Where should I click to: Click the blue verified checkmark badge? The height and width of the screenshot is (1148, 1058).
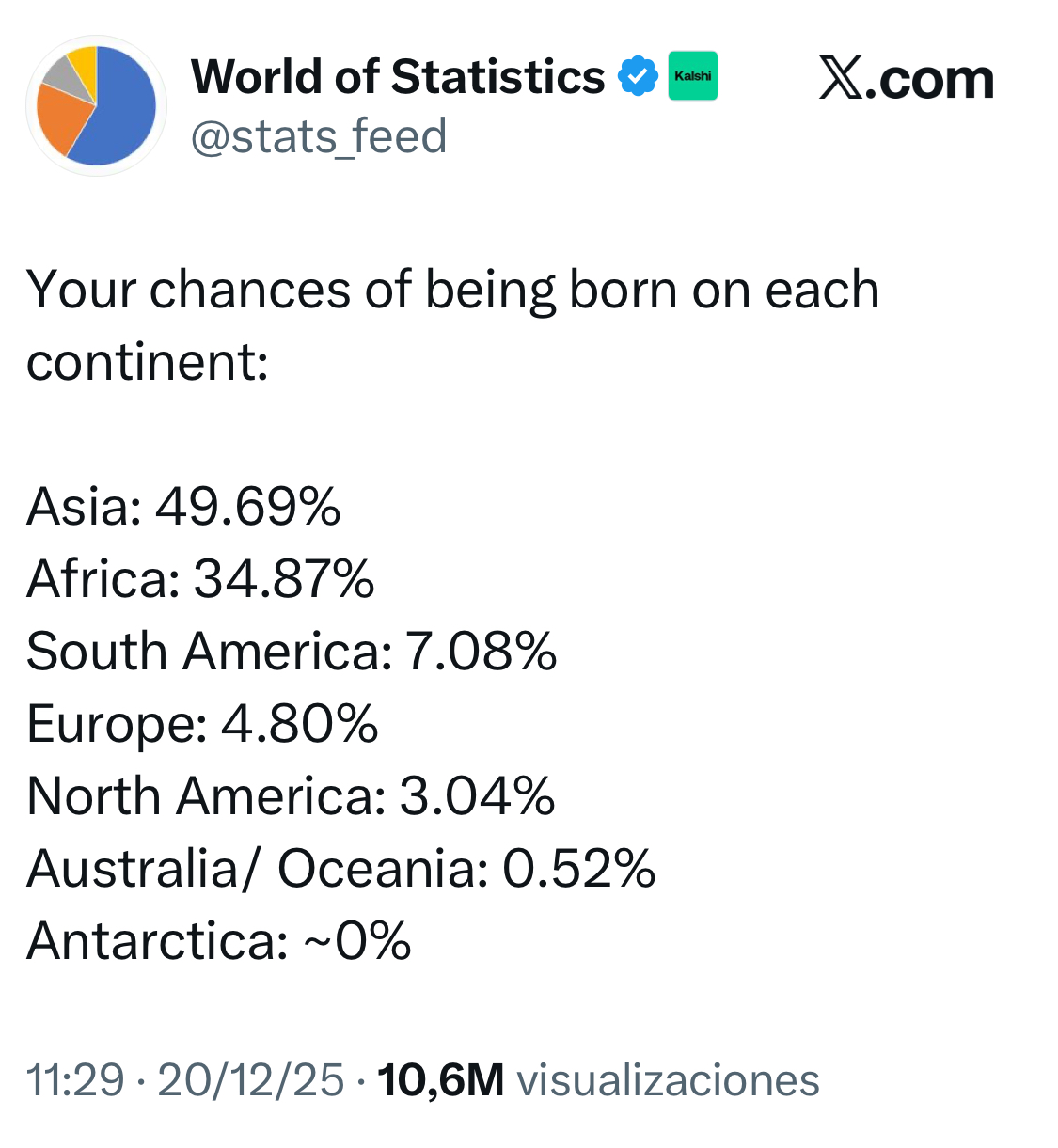click(x=638, y=77)
